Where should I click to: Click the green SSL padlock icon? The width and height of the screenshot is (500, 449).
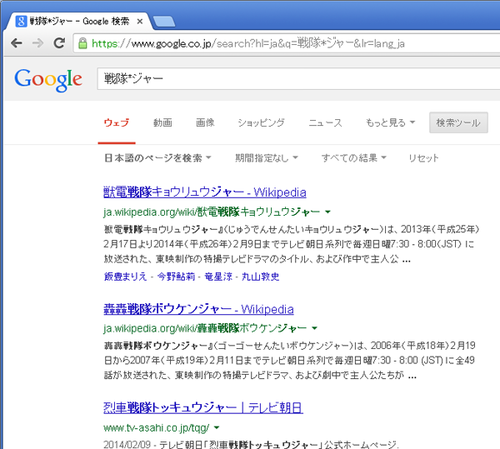(83, 43)
